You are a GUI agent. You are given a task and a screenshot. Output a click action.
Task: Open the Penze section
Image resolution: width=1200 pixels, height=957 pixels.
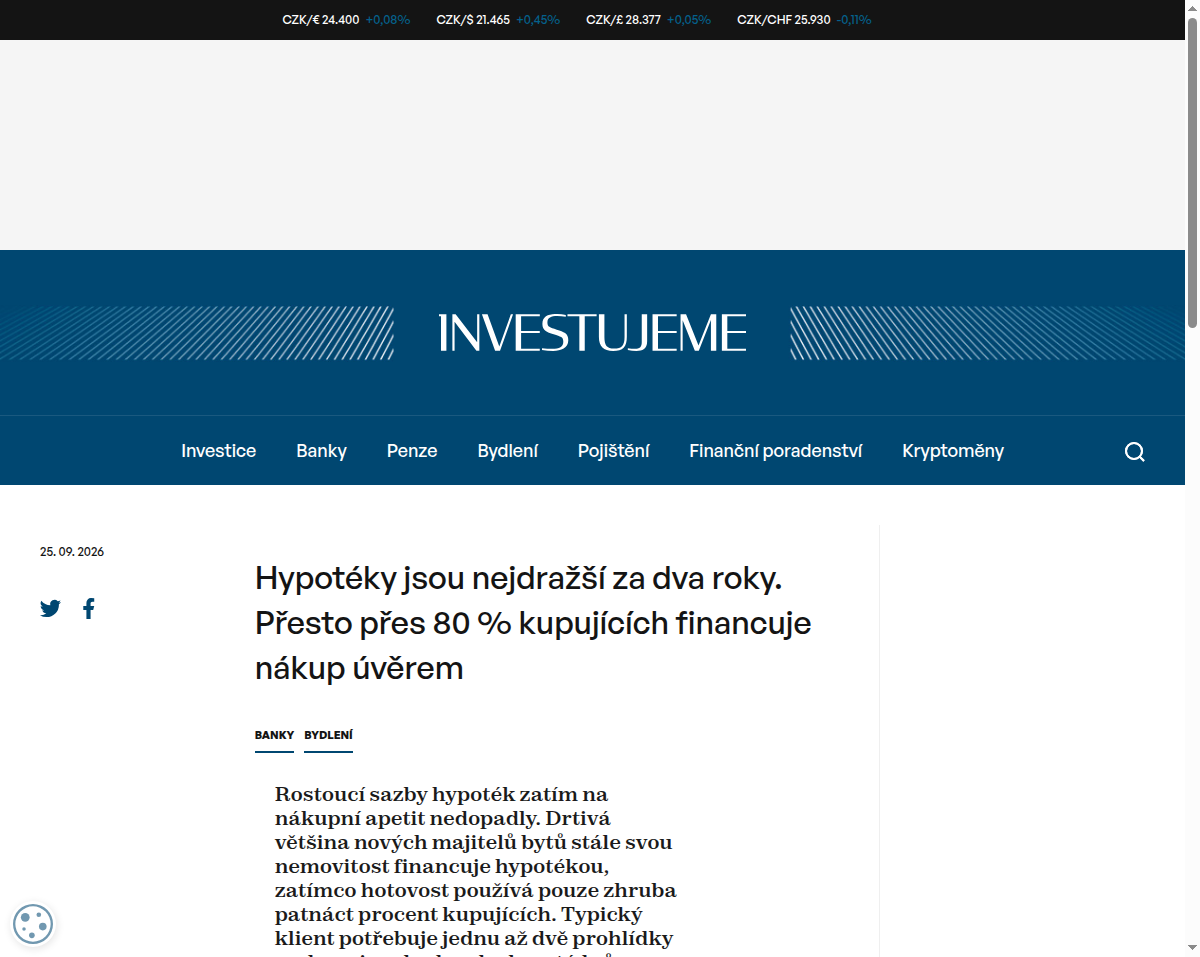coord(412,451)
